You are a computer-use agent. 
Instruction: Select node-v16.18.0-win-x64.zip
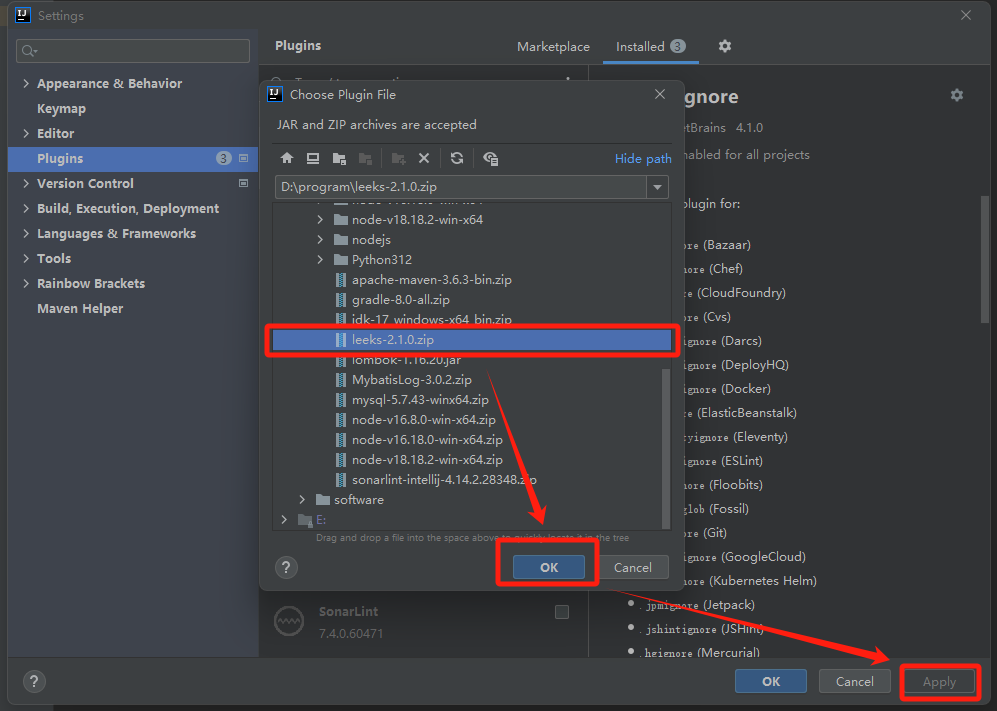(427, 440)
